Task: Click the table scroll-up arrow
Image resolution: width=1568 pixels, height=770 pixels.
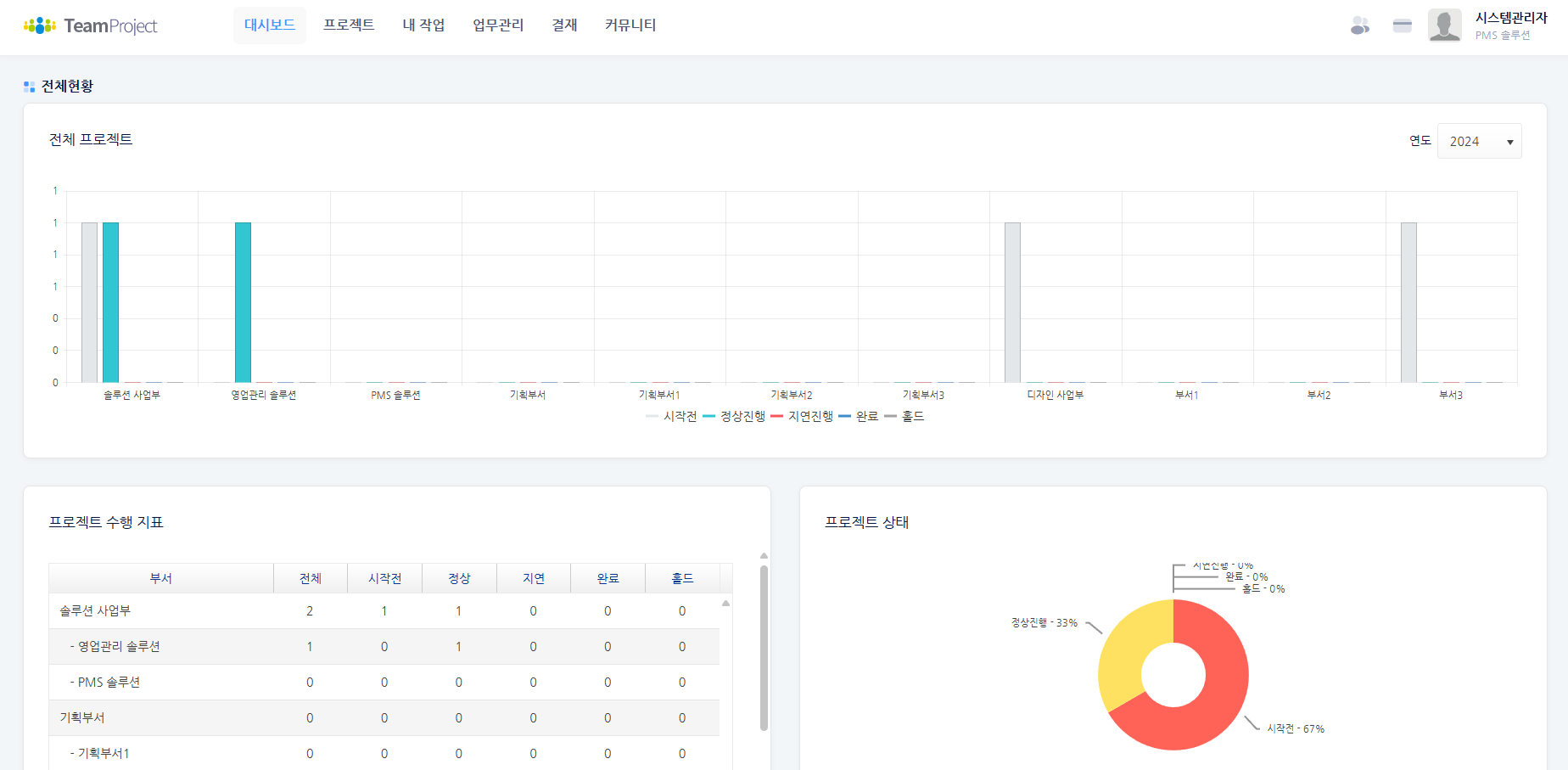Action: [725, 604]
